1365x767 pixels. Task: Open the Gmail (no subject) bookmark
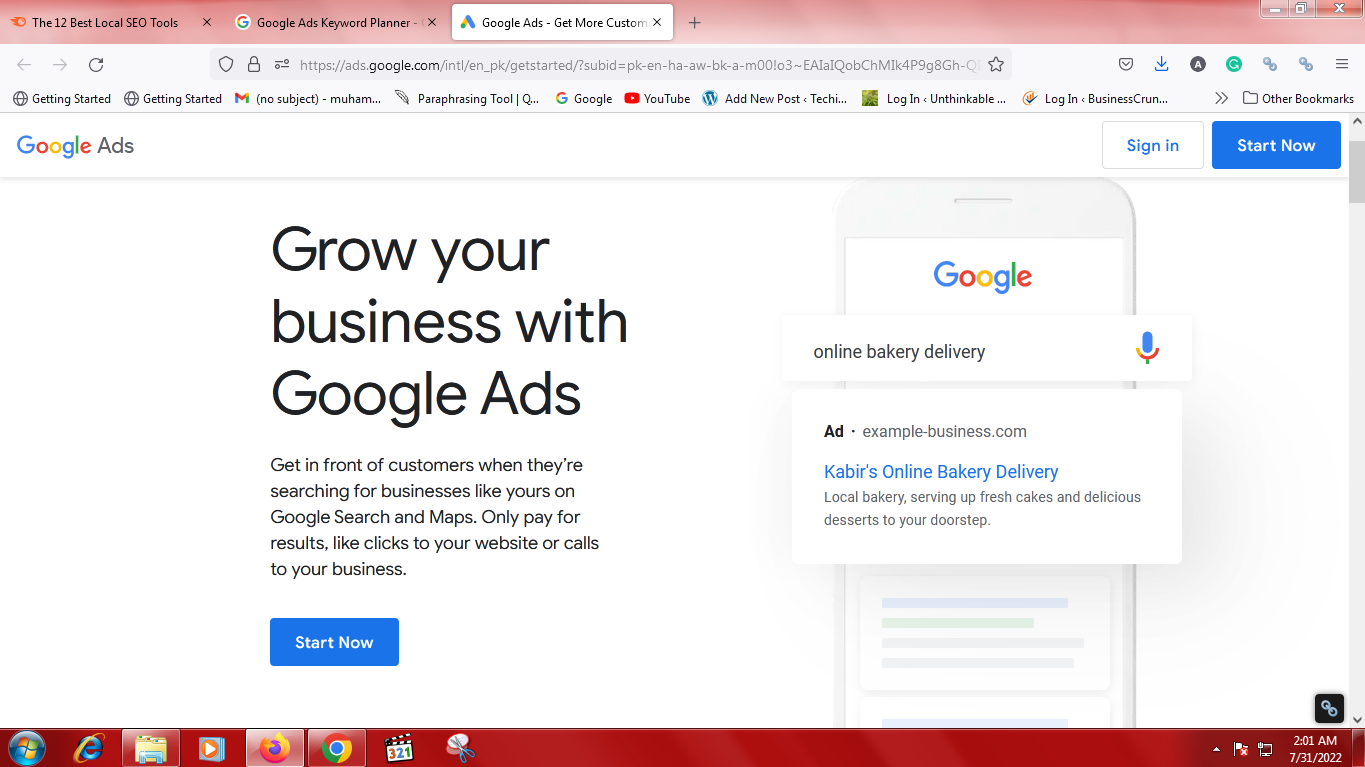(x=308, y=98)
